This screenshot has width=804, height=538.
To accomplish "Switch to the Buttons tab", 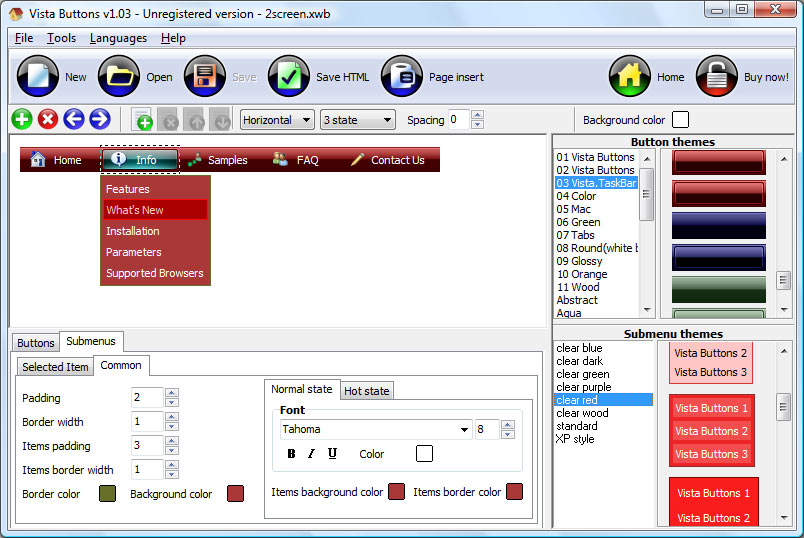I will [x=35, y=343].
